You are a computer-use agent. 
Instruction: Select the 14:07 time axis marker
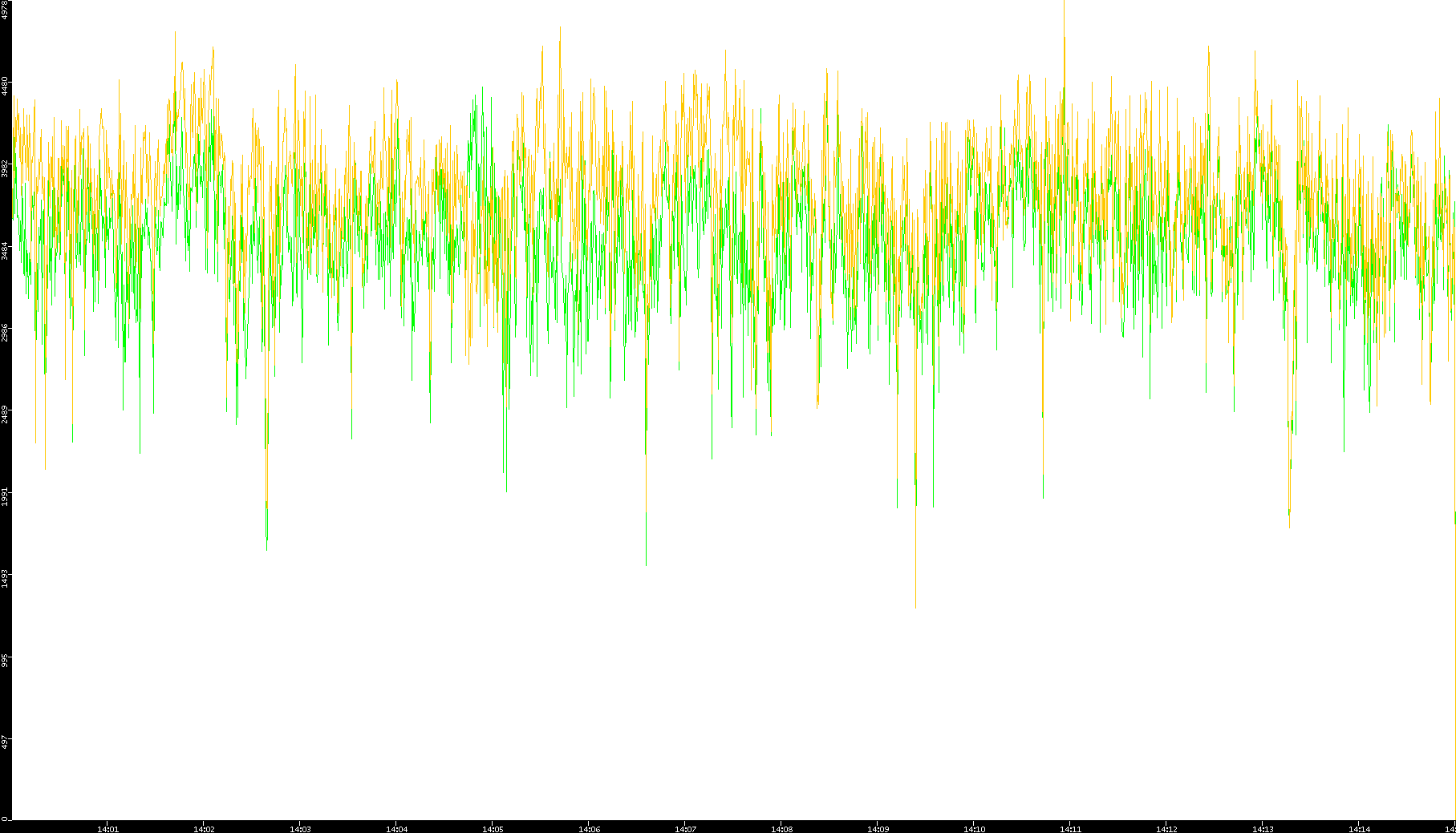(x=685, y=828)
